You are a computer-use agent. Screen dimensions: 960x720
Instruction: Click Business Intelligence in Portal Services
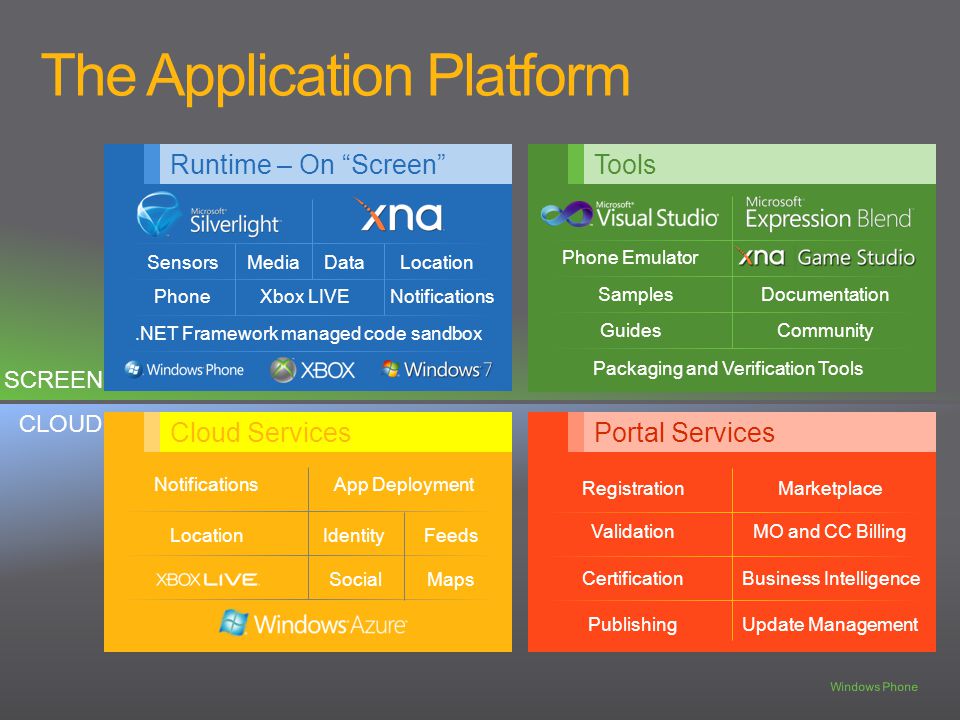831,579
